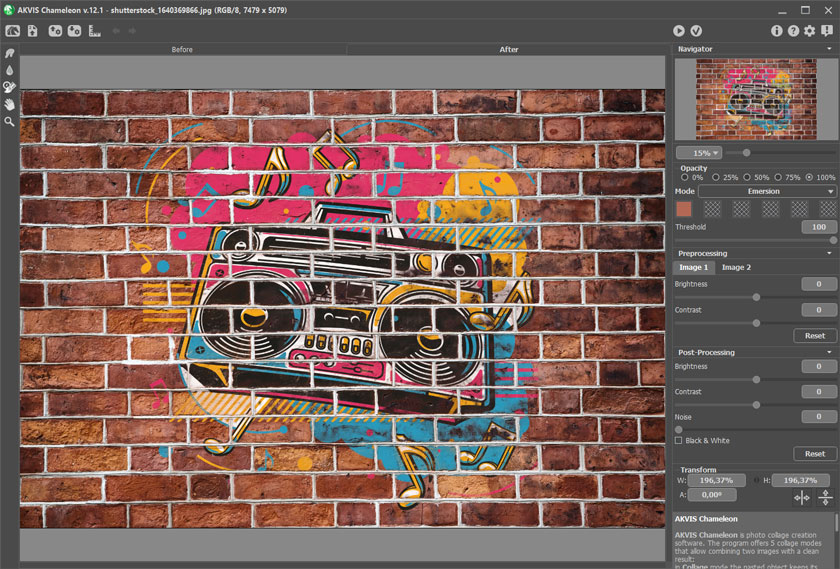840x569 pixels.
Task: Undo with the left arrow icon
Action: pos(116,31)
